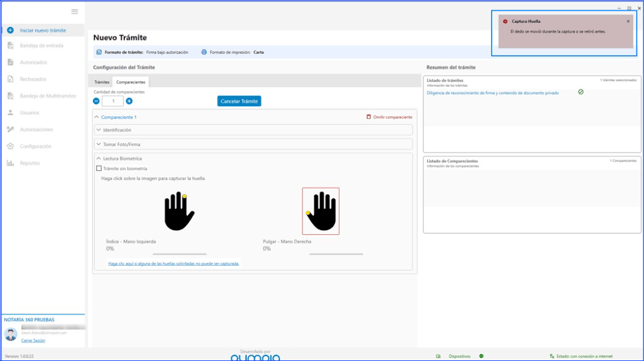Screen dimensions: 644x361
Task: Open Rechazados in sidebar
Action: (x=33, y=79)
